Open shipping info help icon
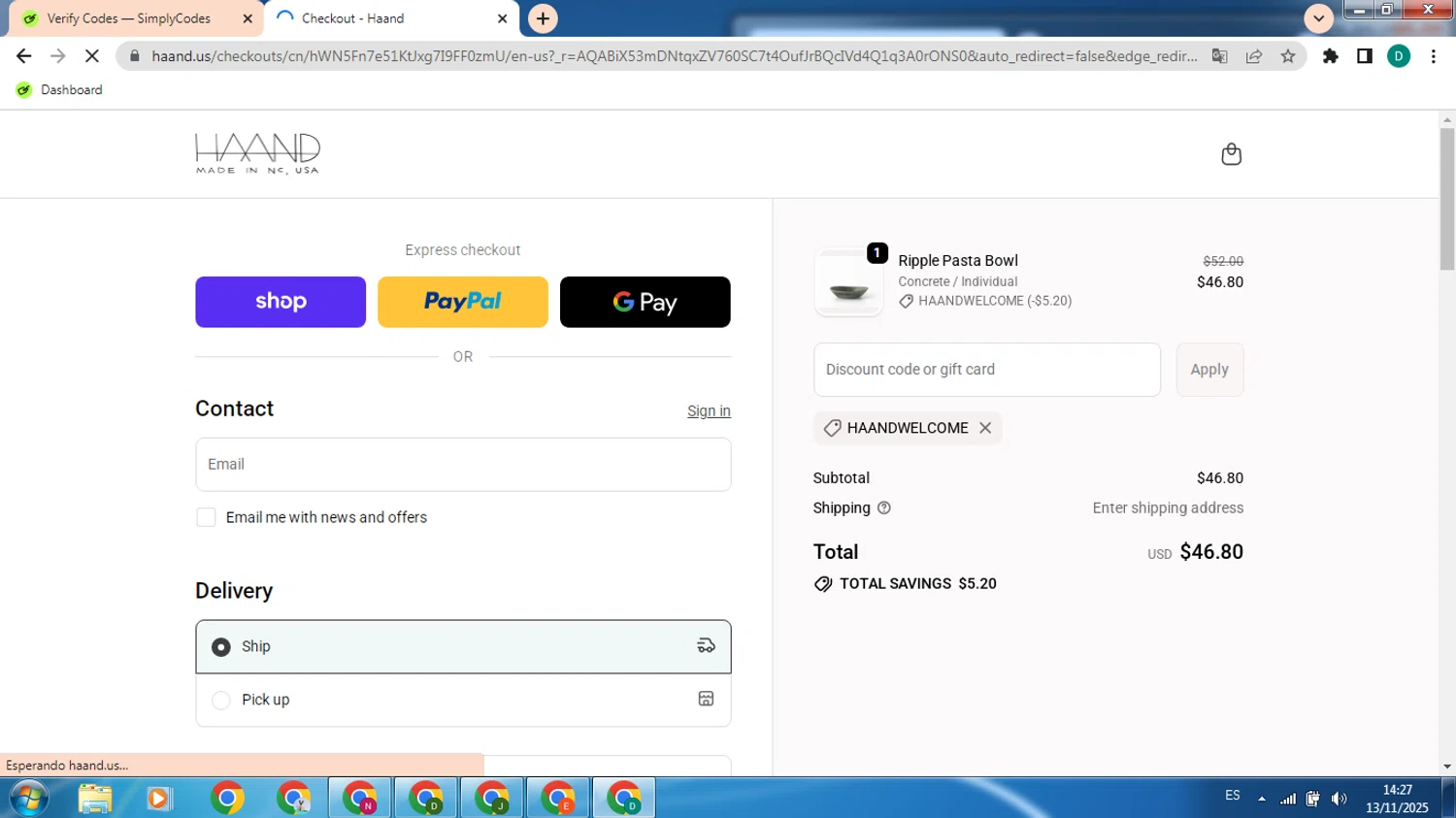This screenshot has width=1456, height=818. click(x=883, y=507)
